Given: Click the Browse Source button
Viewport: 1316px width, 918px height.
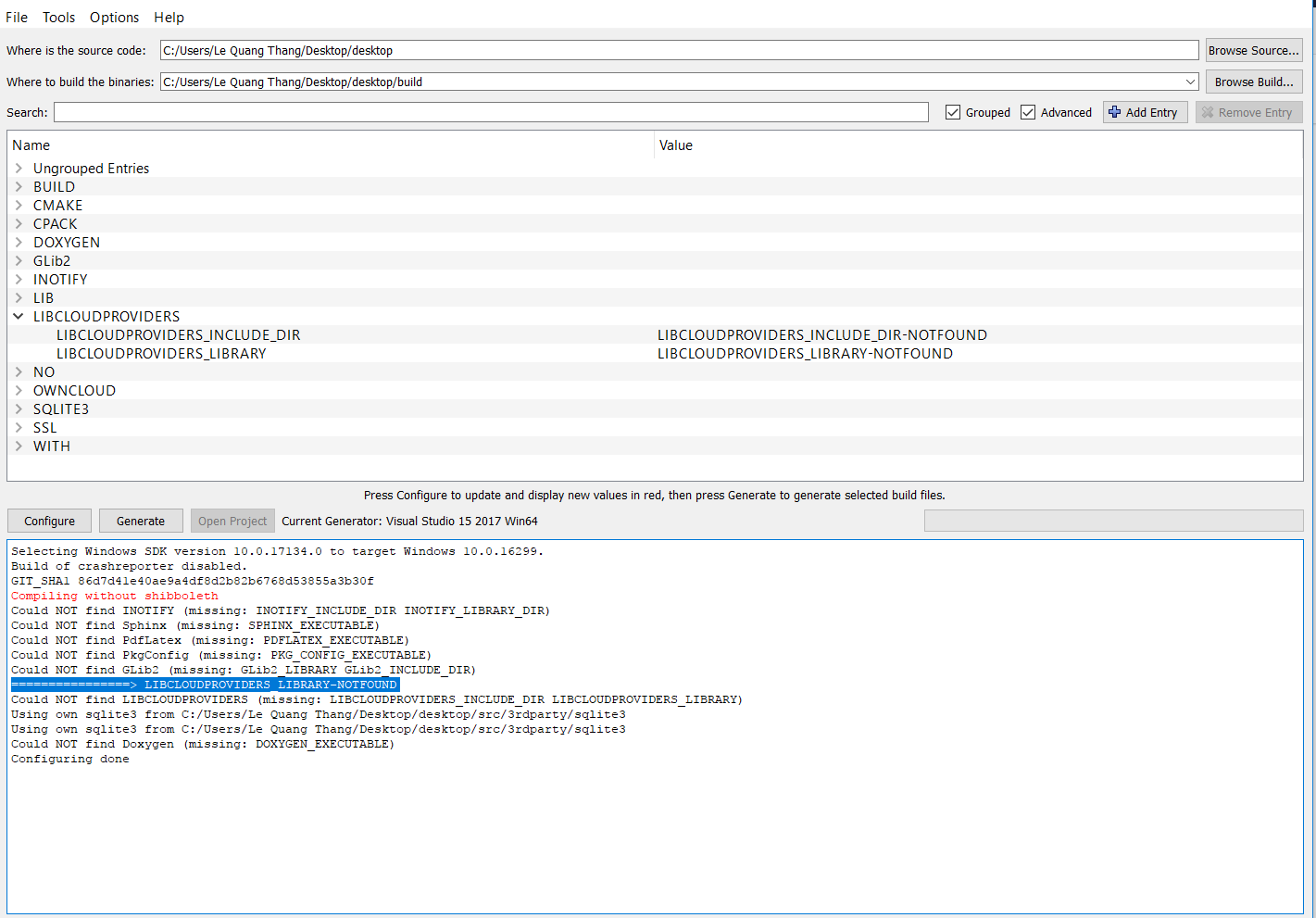Looking at the screenshot, I should (1253, 49).
